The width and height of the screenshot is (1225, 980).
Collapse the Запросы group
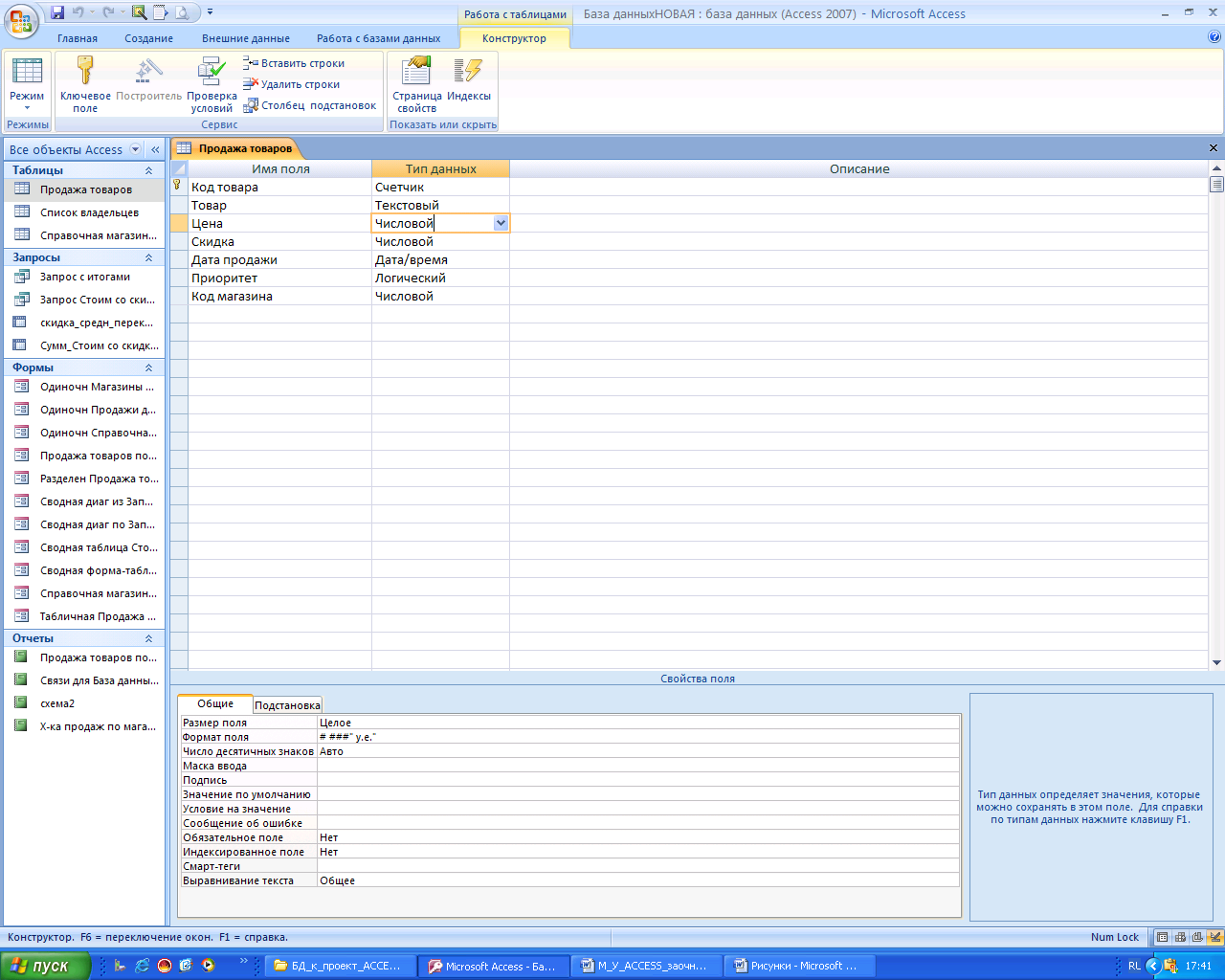coord(148,257)
